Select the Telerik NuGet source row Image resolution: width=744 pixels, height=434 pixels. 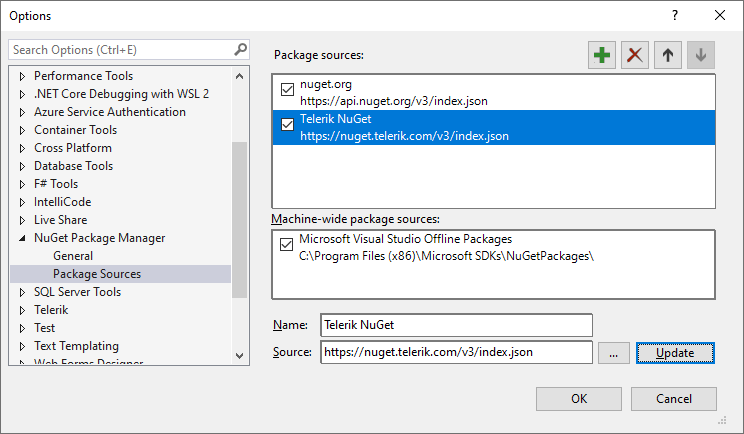click(x=493, y=128)
